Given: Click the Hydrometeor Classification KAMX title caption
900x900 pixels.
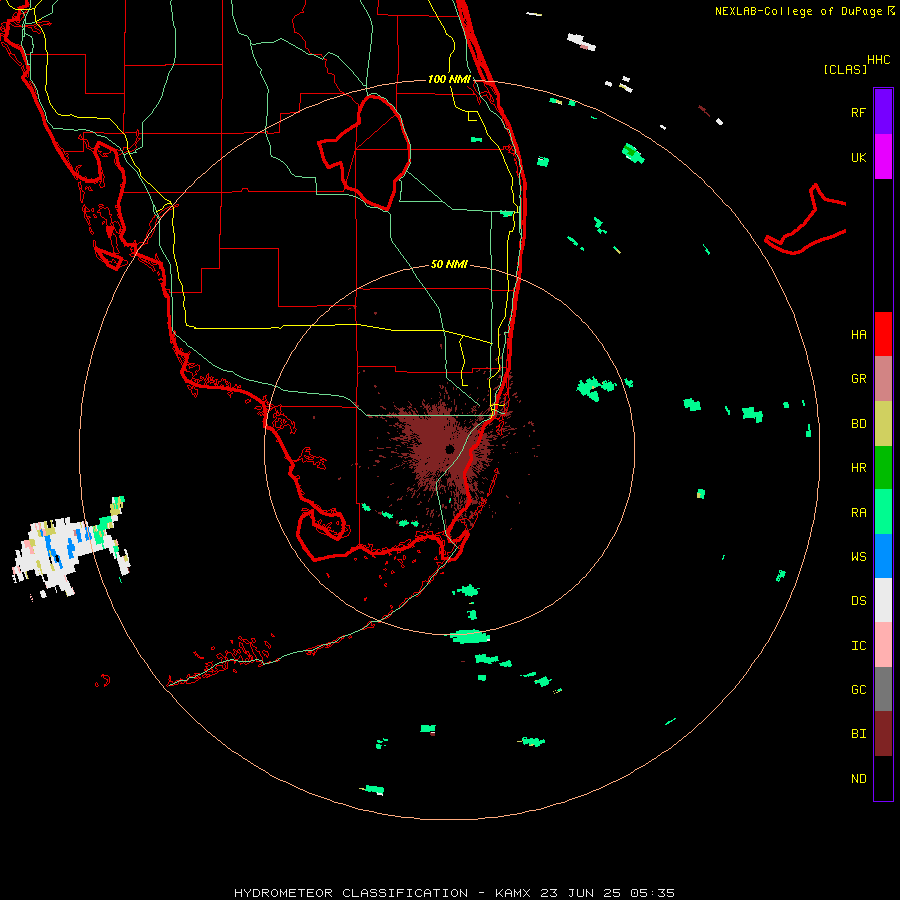Looking at the screenshot, I should click(x=454, y=893).
